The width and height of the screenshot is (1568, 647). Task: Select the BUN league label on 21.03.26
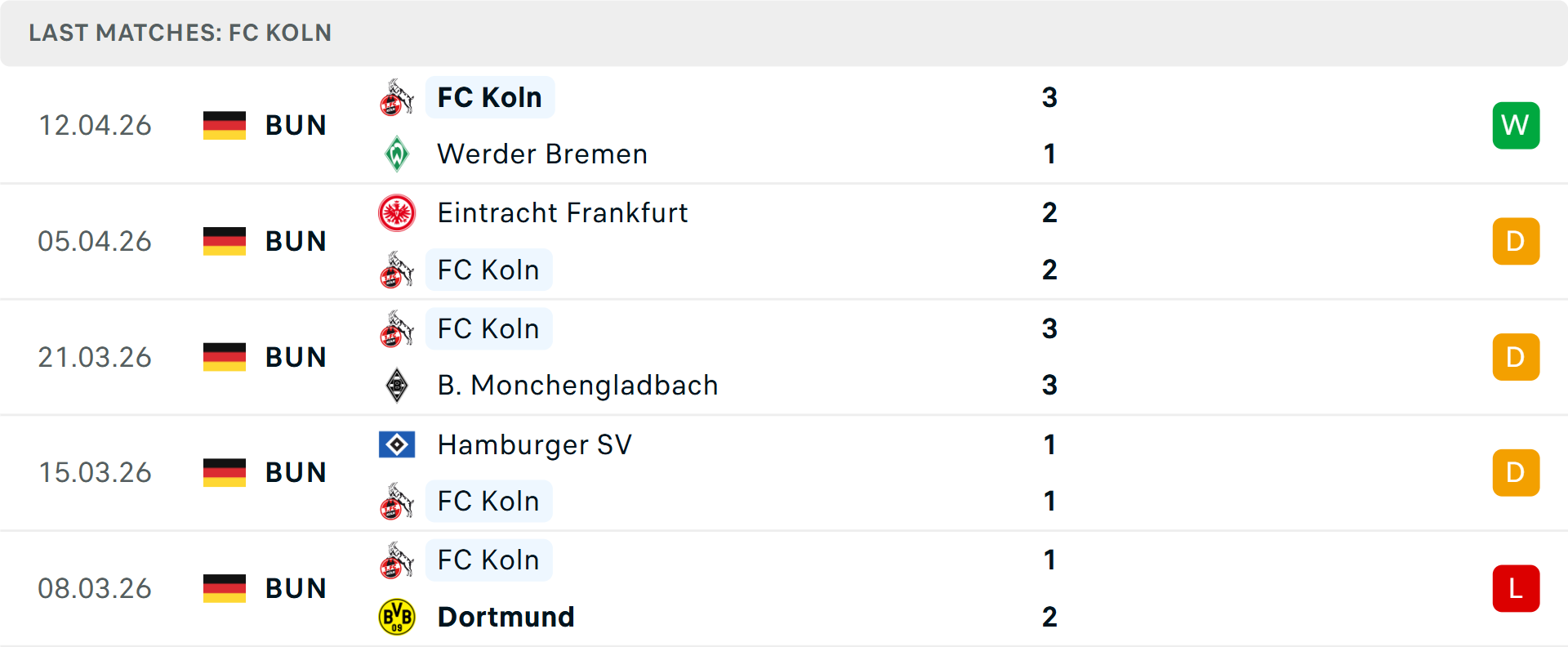click(x=296, y=357)
